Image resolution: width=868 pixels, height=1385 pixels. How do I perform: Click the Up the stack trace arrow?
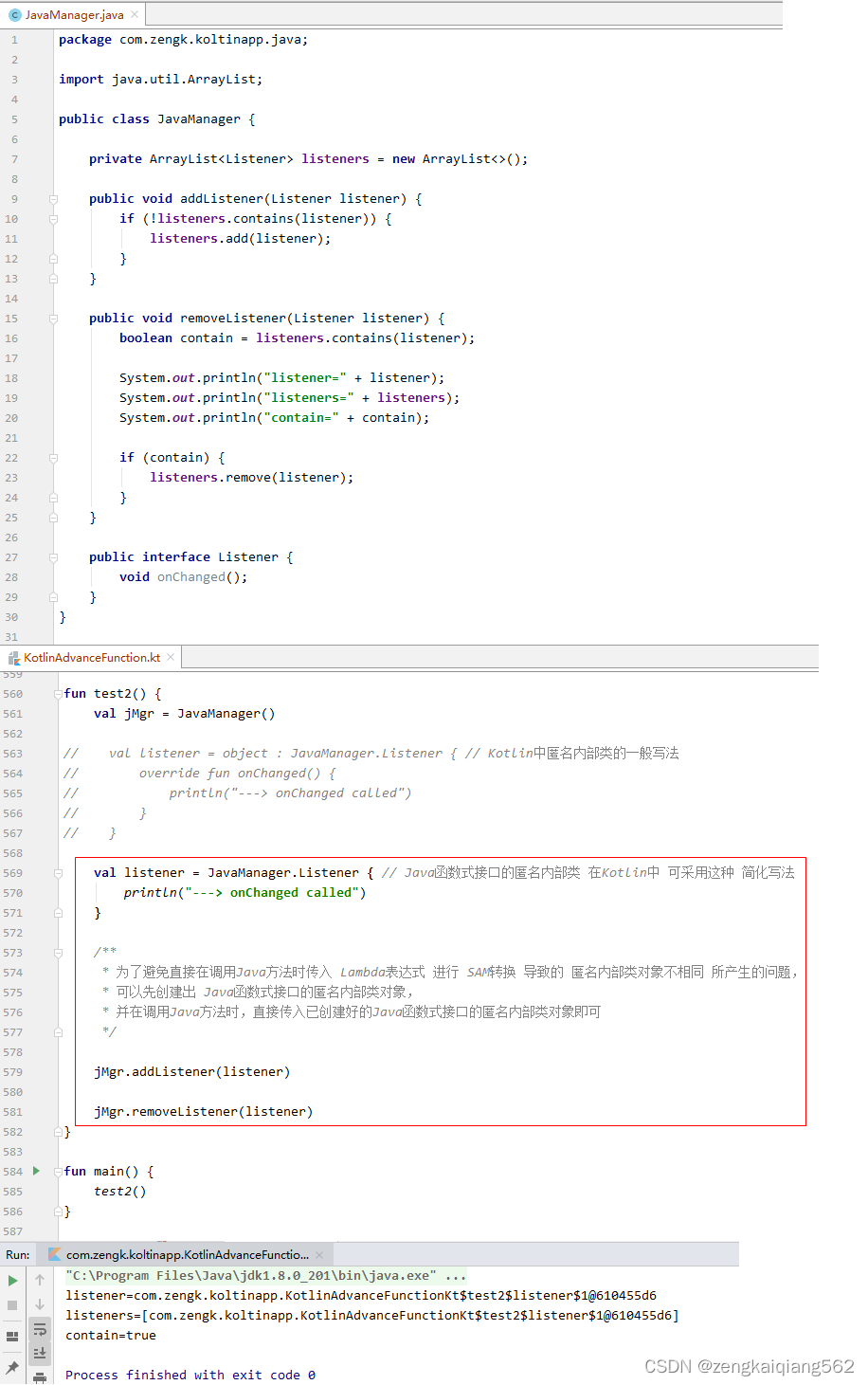40,1280
